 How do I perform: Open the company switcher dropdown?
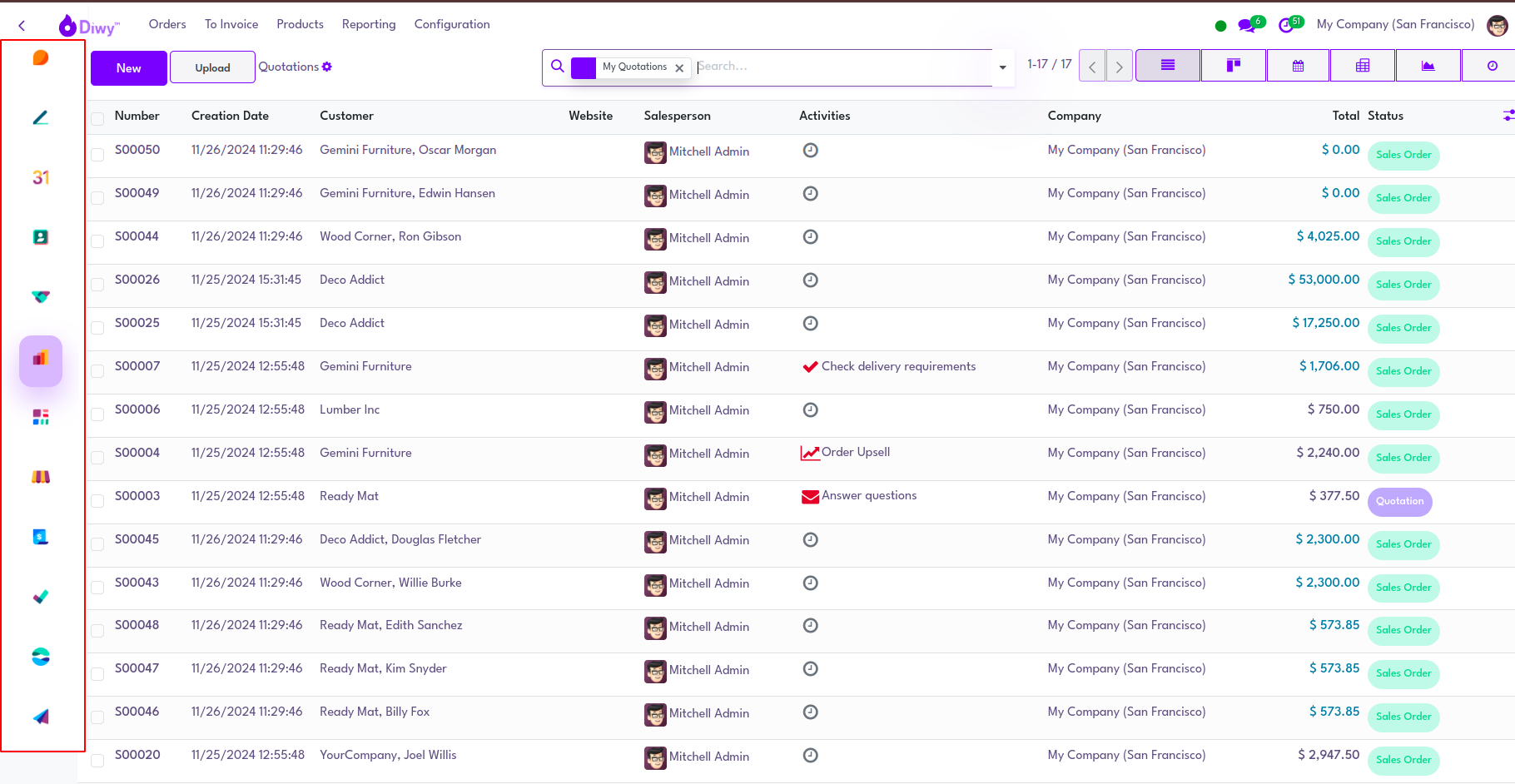[1395, 24]
